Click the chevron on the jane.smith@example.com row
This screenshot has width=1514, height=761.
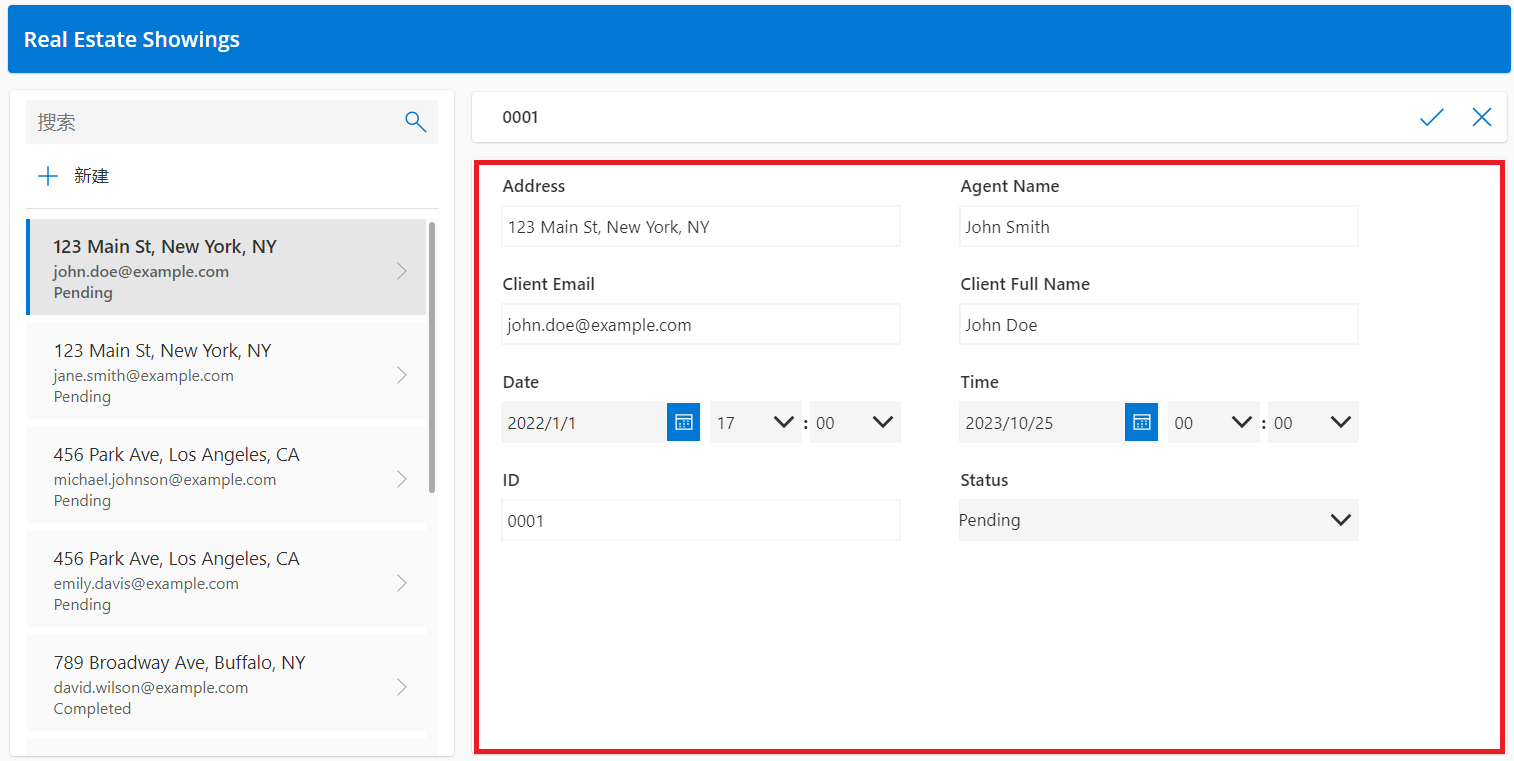click(x=402, y=375)
